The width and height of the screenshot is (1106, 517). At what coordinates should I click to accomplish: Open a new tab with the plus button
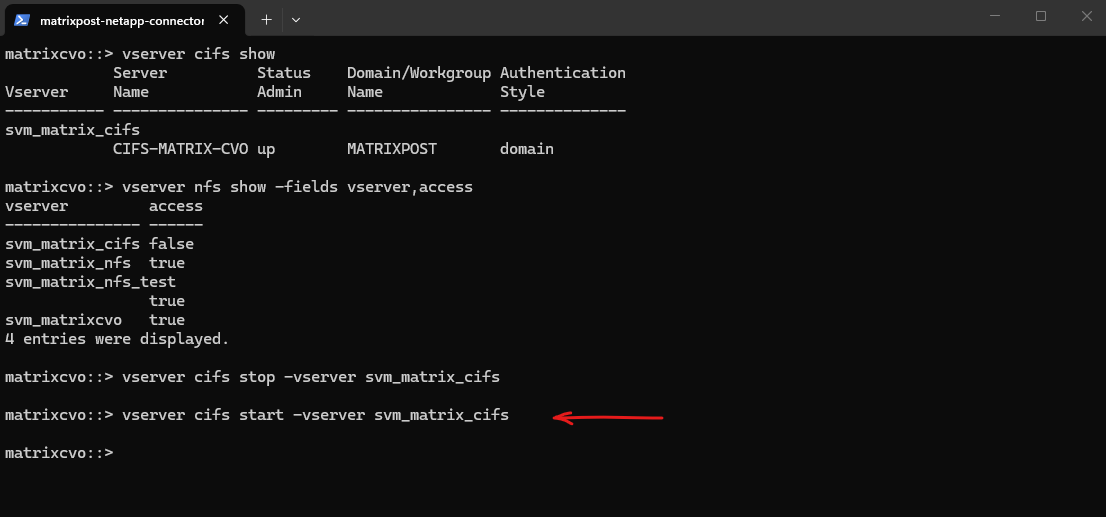[x=266, y=19]
